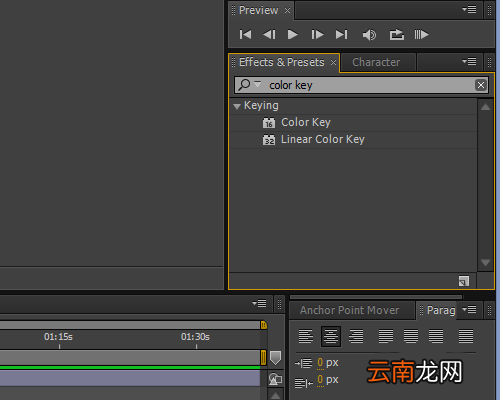The width and height of the screenshot is (500, 400).
Task: Justify all lines of text
Action: 466,336
